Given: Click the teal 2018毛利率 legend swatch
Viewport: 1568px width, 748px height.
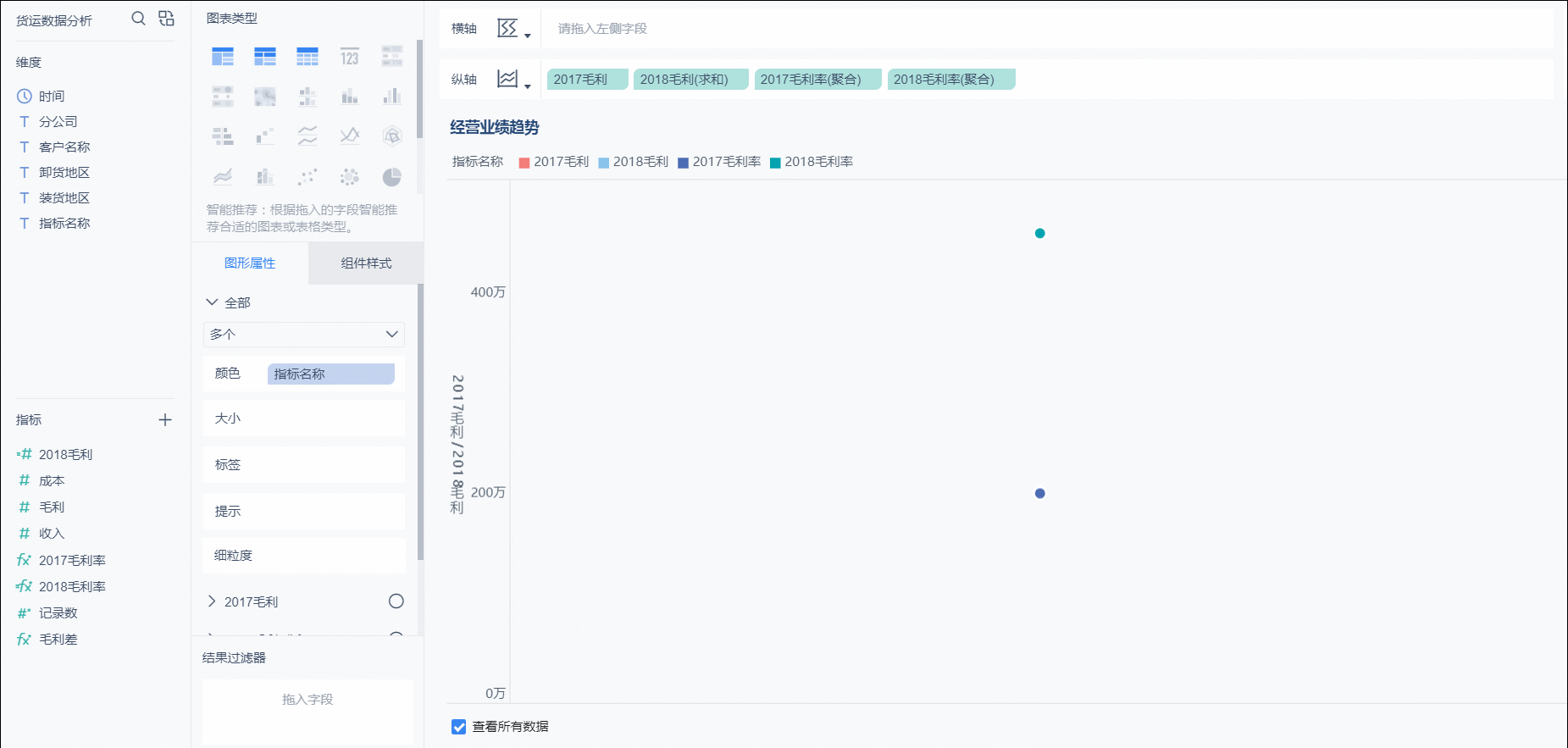Looking at the screenshot, I should [x=775, y=163].
